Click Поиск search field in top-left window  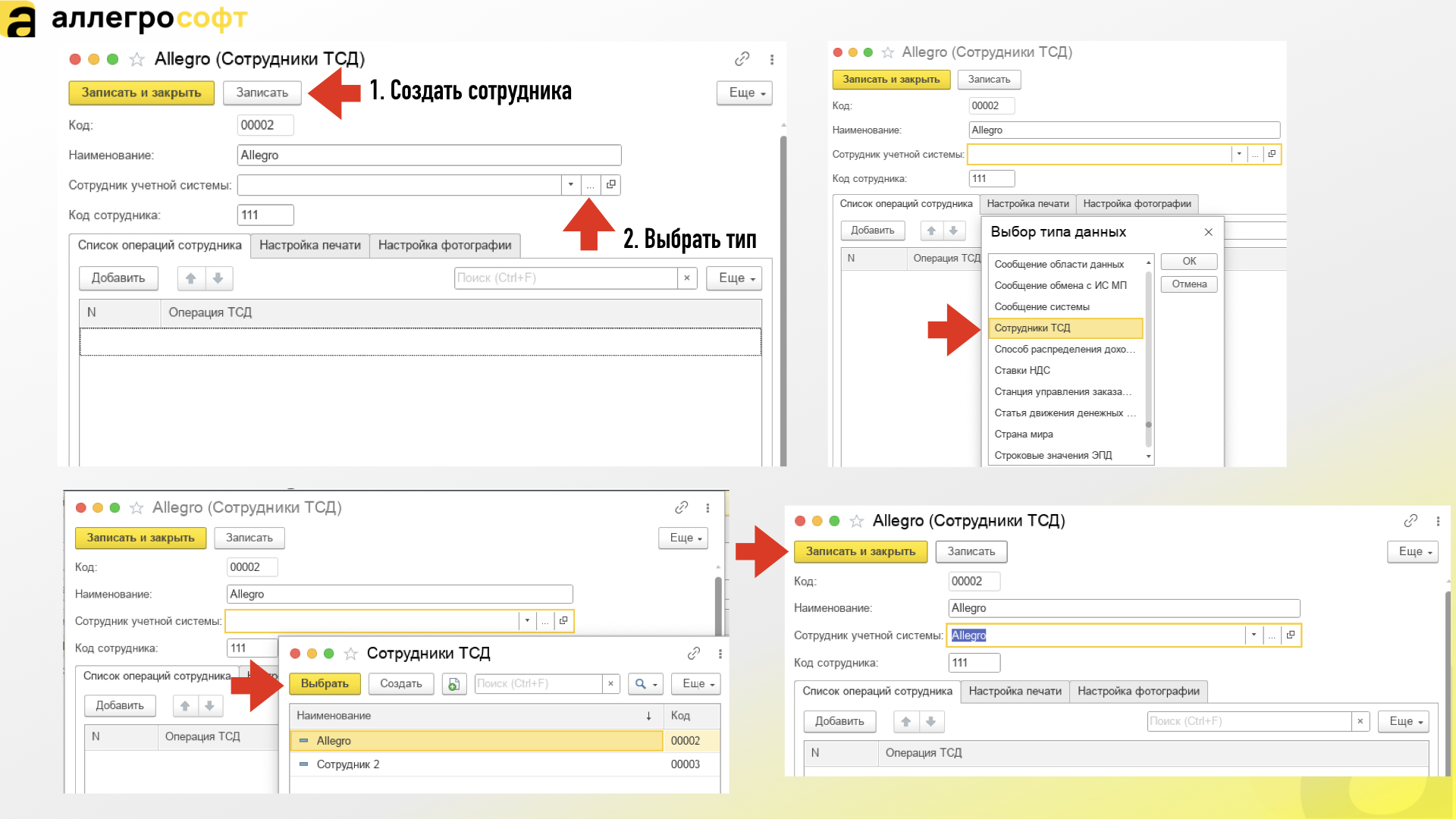566,278
